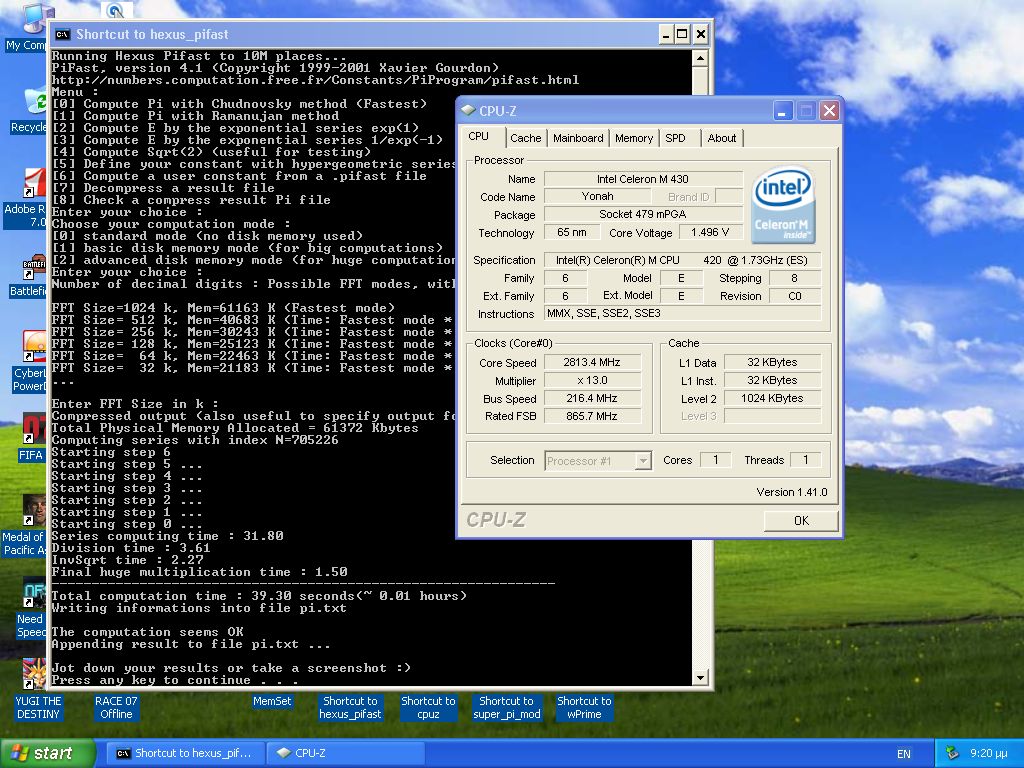Click the CPU-Z title bar icon
This screenshot has height=768, width=1024.
click(x=468, y=110)
